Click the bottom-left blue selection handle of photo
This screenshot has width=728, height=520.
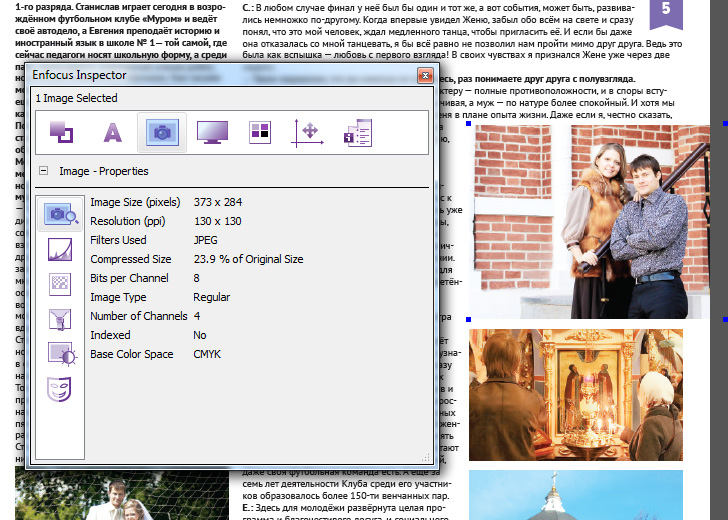tap(468, 319)
